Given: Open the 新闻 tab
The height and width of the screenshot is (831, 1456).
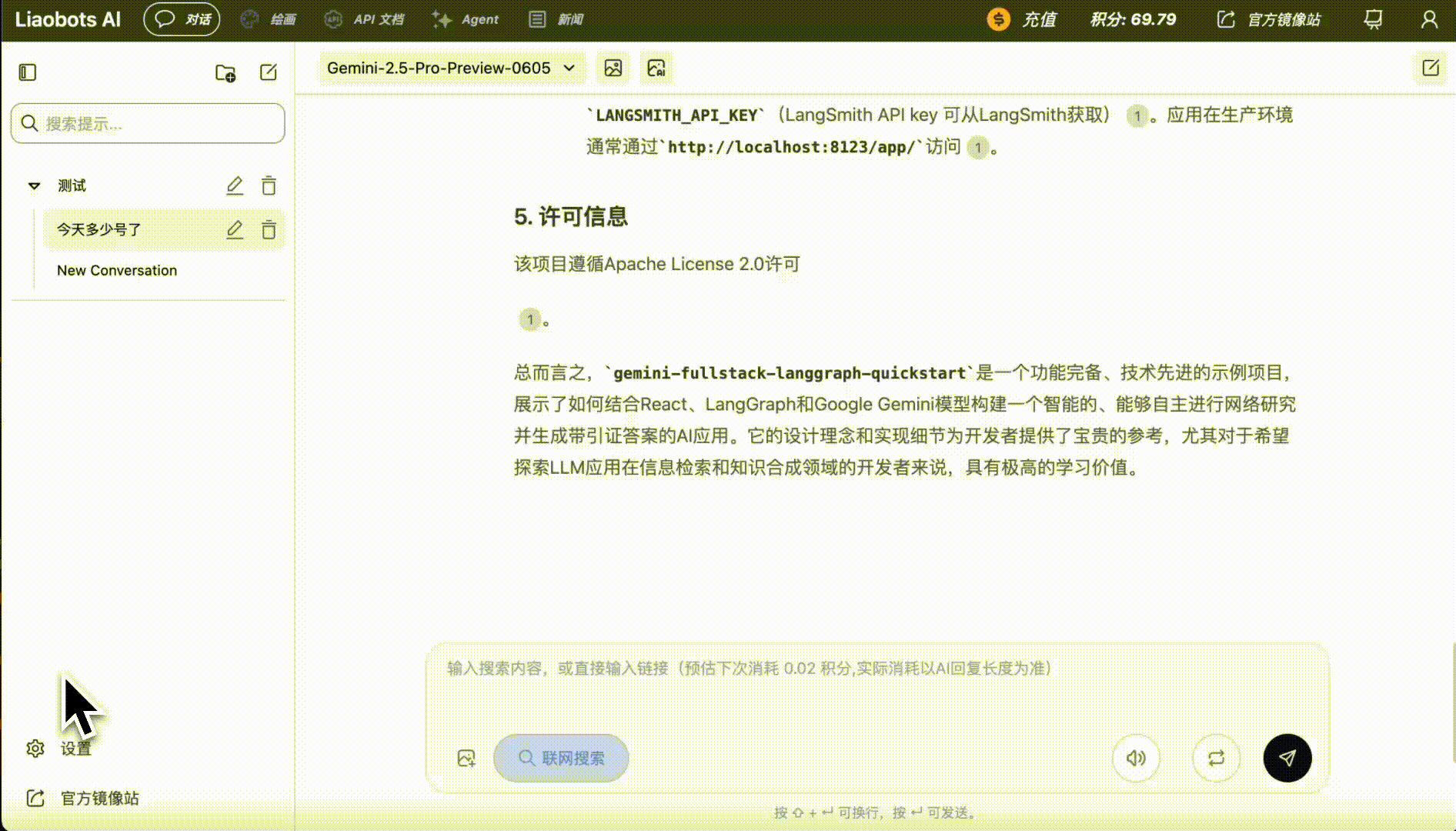Looking at the screenshot, I should click(556, 19).
